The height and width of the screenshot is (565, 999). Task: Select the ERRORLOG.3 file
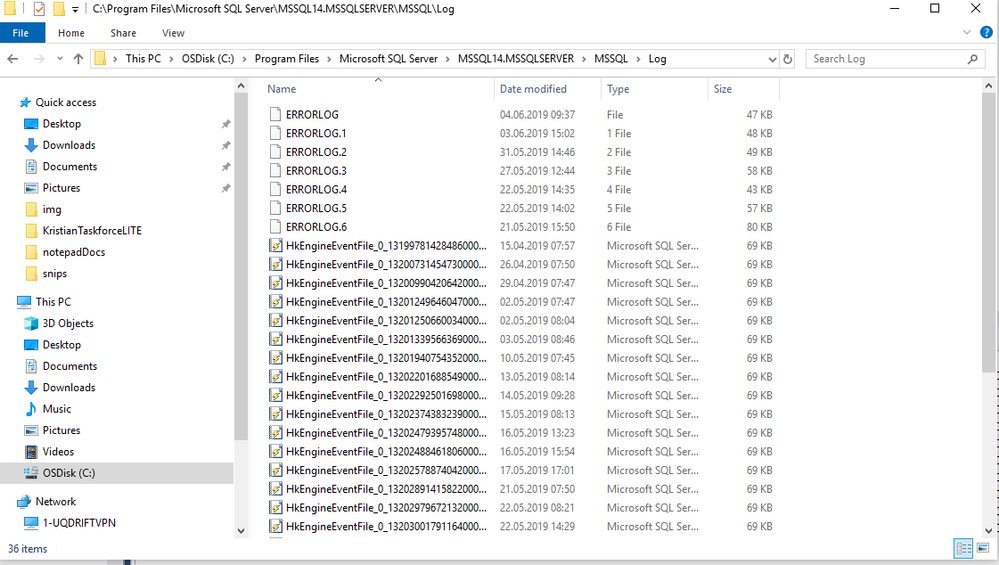(316, 171)
